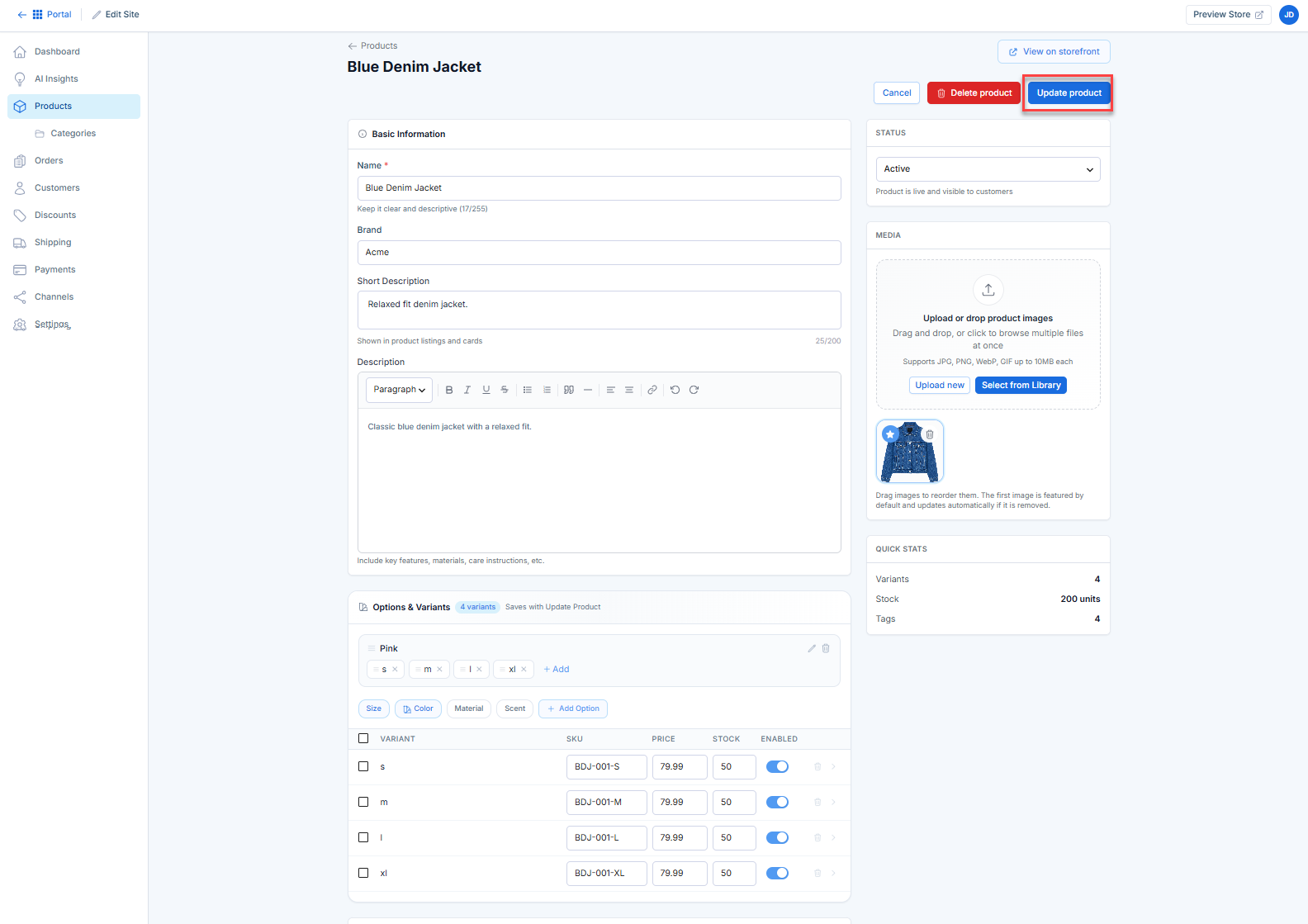Disable the BDJ-001-XL variant toggle

coord(777,874)
